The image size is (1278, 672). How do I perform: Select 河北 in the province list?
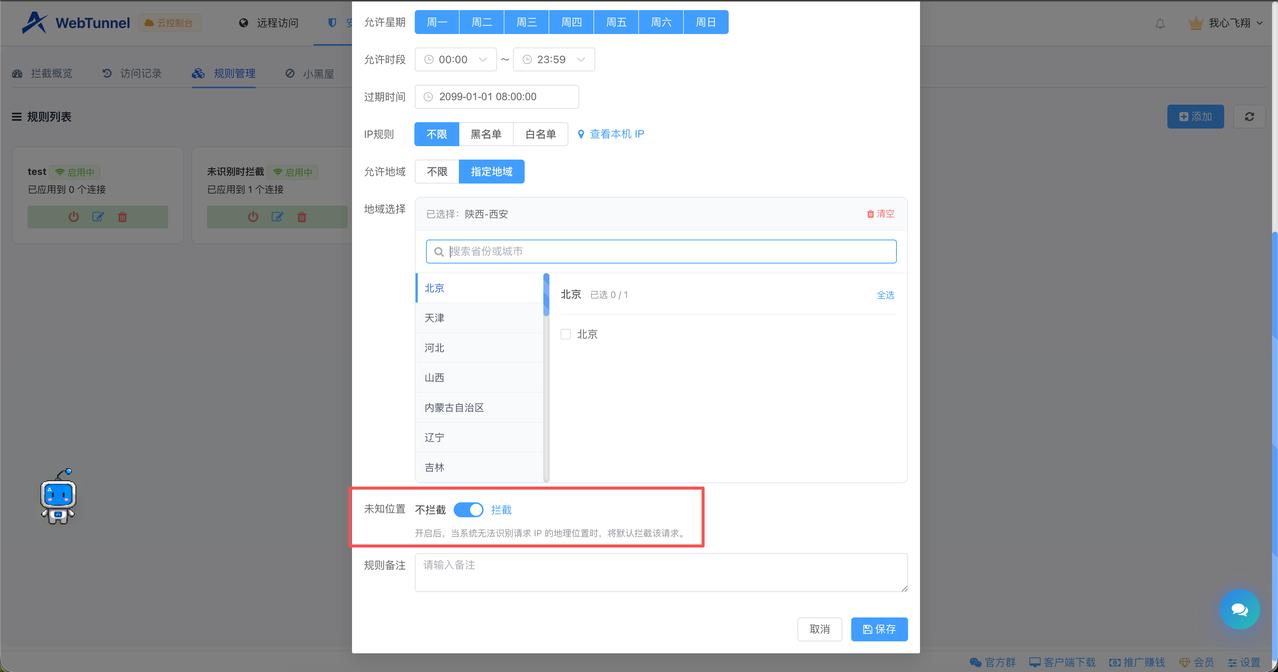coord(479,348)
